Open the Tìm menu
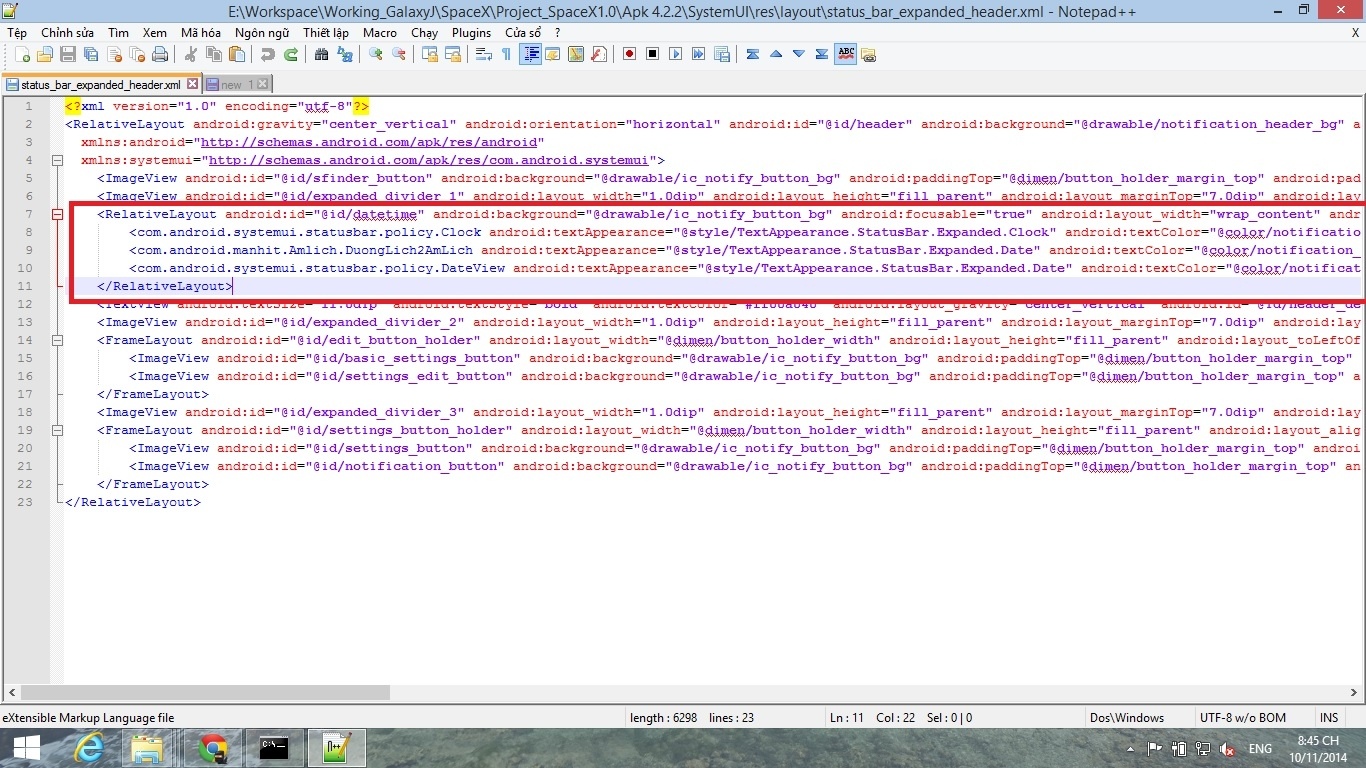 tap(118, 33)
